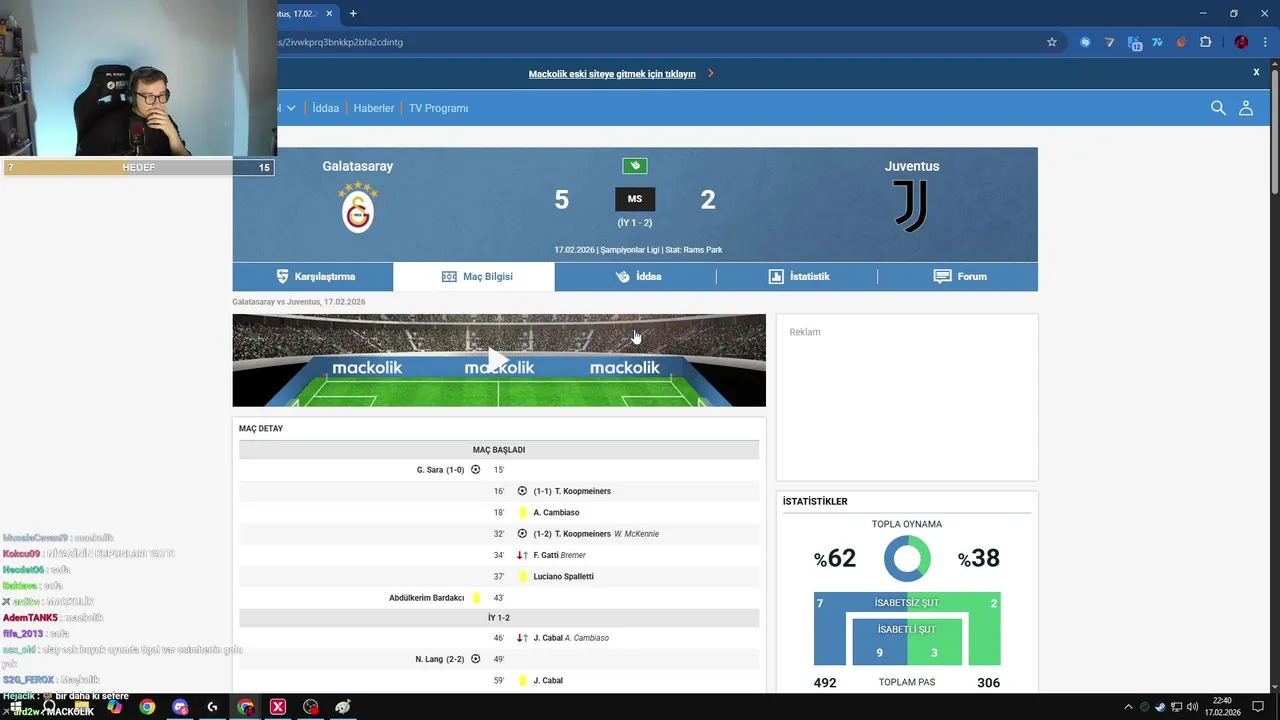The height and width of the screenshot is (720, 1280).
Task: Open the OBS Studio taskbar icon
Action: click(x=311, y=707)
